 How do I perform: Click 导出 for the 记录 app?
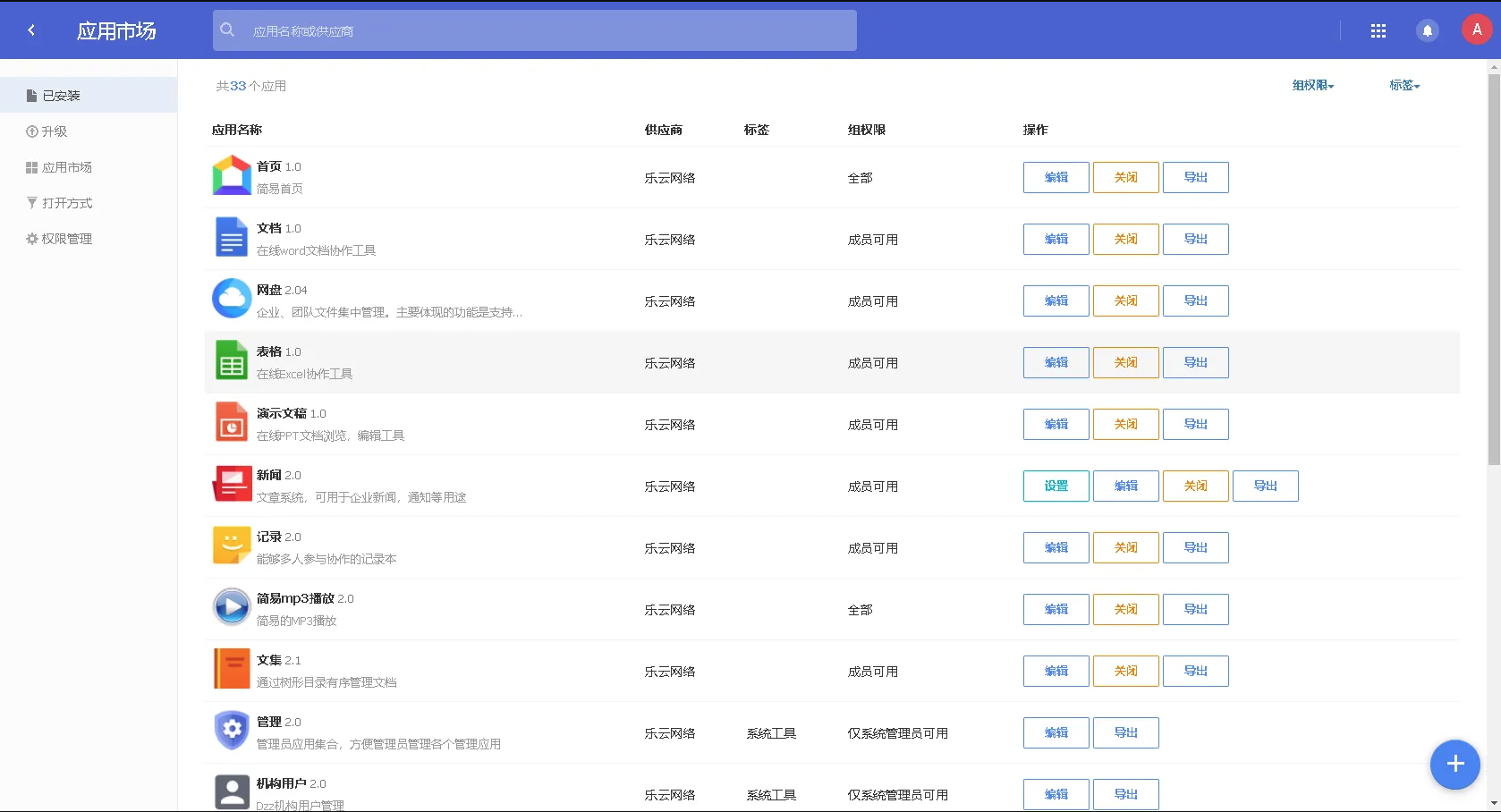(x=1196, y=547)
